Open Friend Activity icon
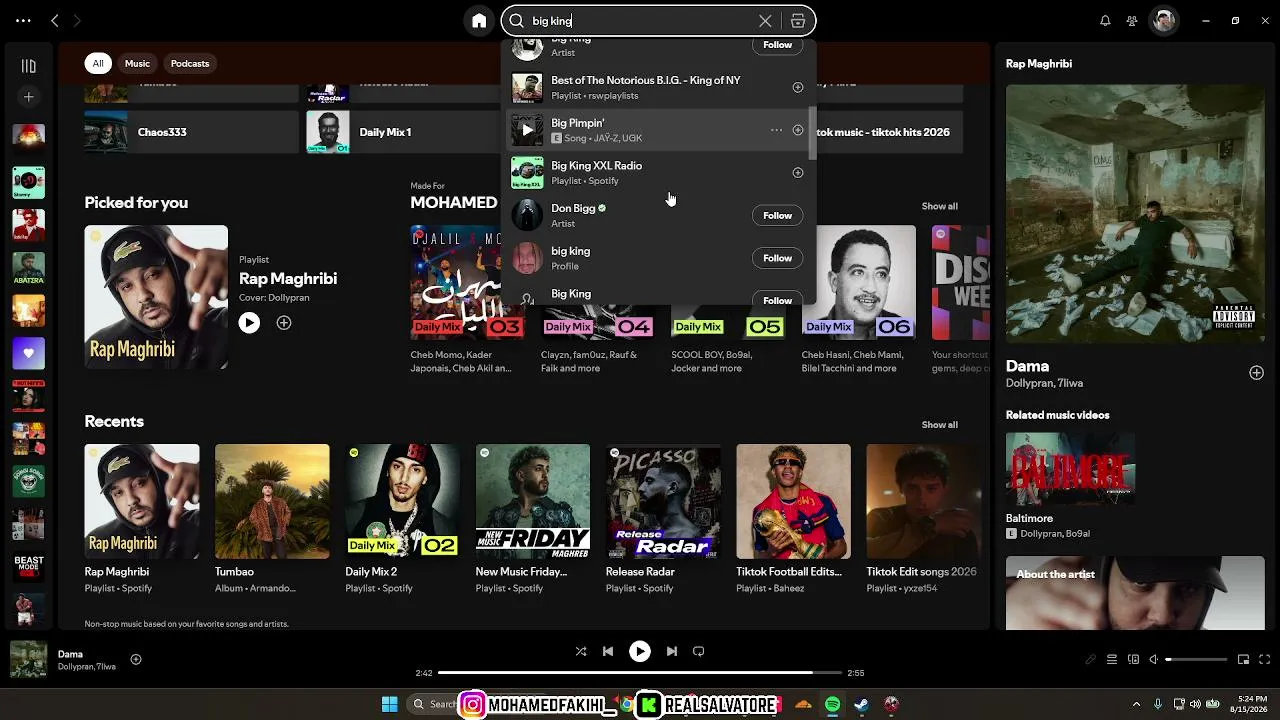 point(1132,21)
